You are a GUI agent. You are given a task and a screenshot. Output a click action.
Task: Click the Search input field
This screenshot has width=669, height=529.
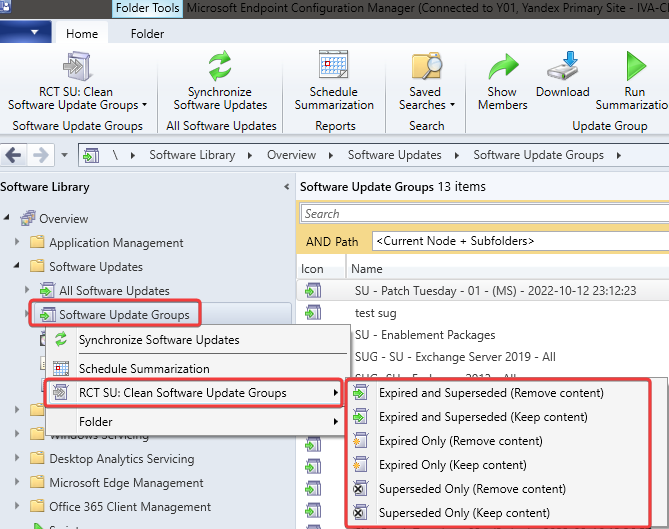(485, 213)
